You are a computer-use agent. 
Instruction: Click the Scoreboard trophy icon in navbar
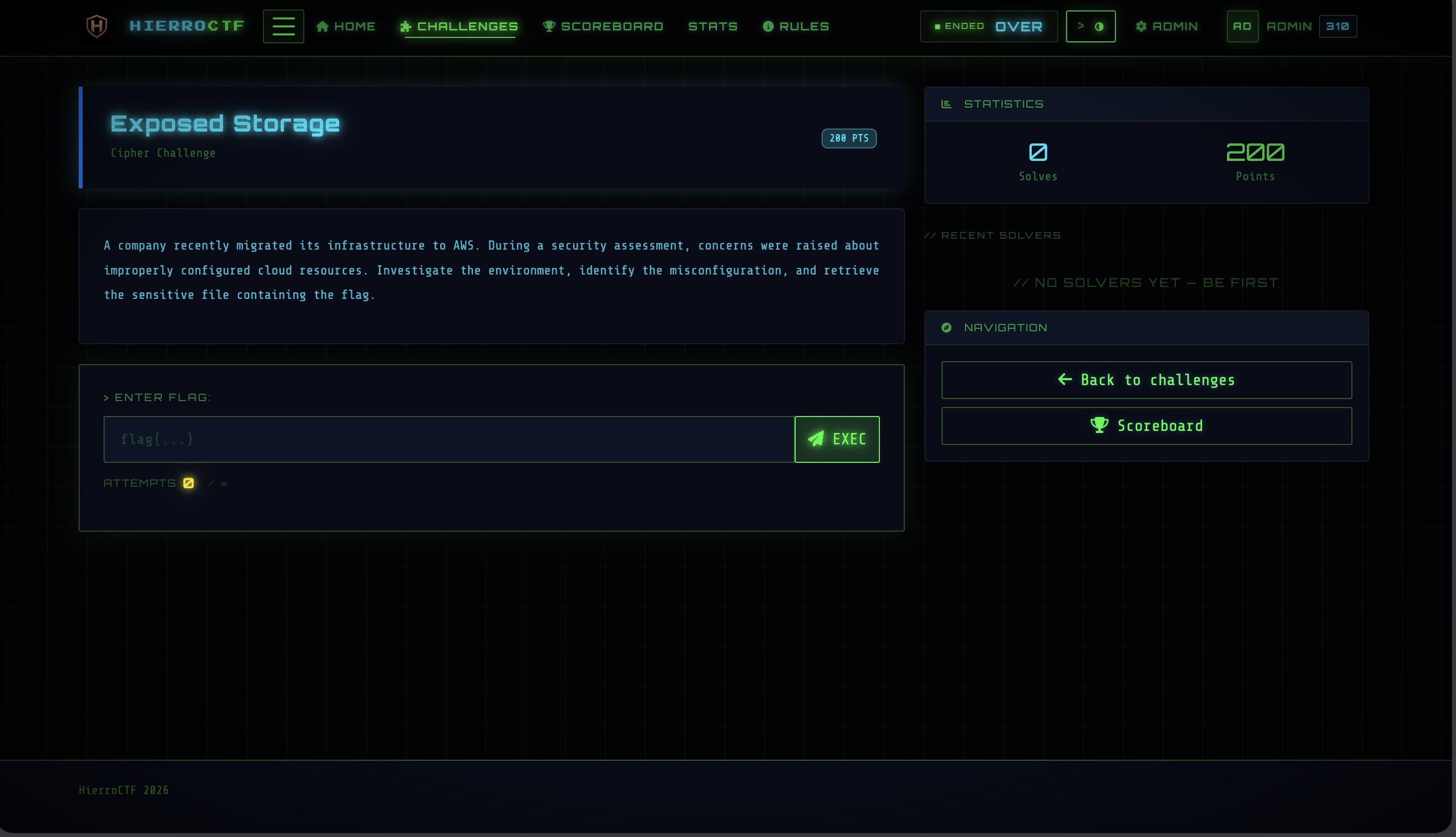[x=549, y=26]
